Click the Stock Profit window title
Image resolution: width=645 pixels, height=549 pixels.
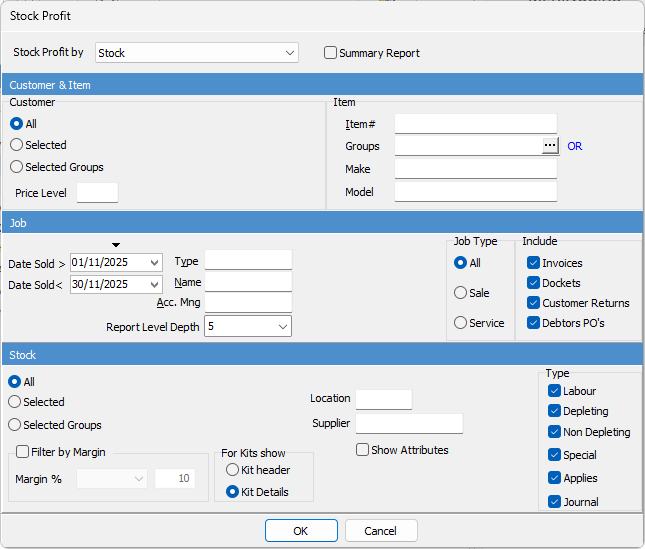(40, 16)
